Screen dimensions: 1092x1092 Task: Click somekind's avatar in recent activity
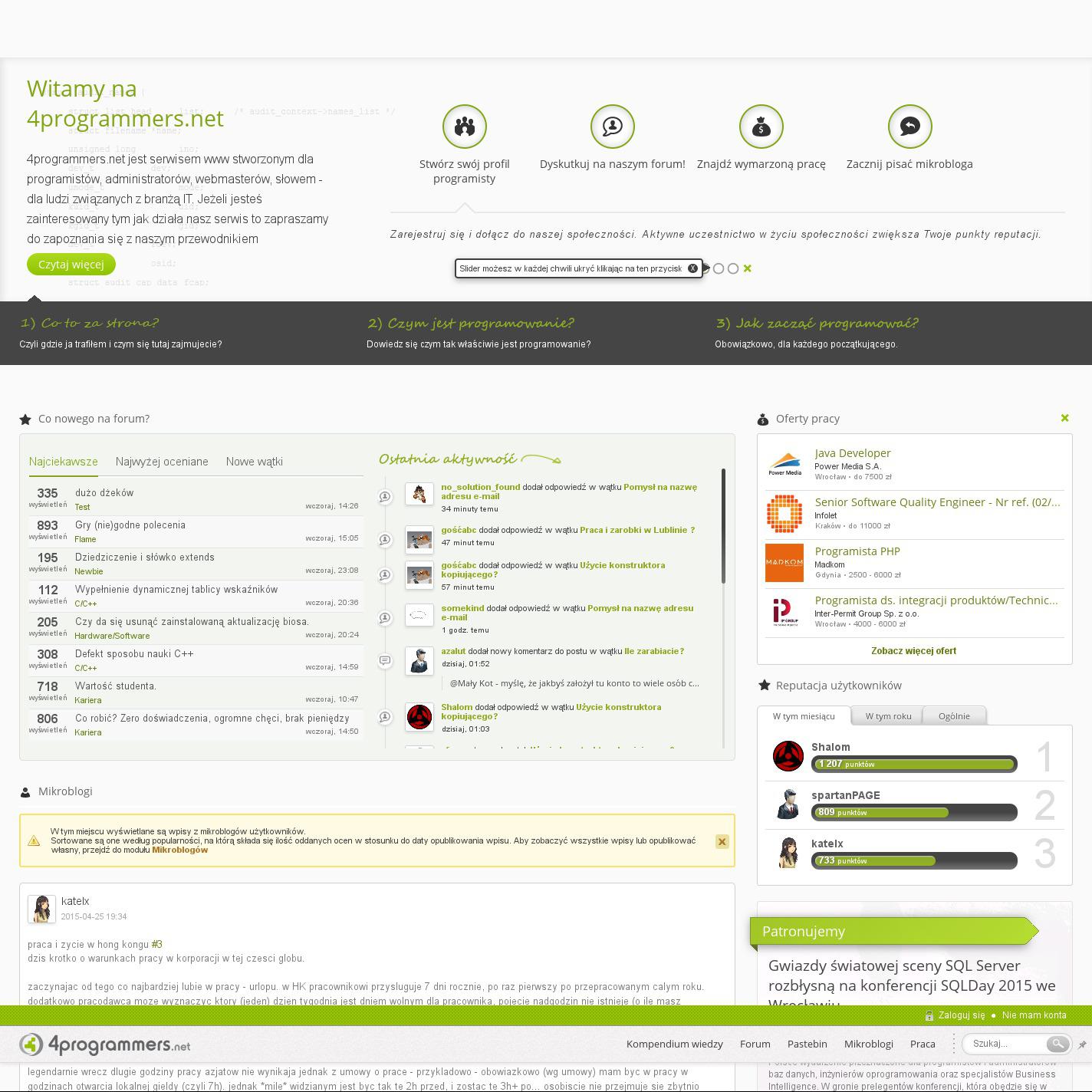[419, 615]
